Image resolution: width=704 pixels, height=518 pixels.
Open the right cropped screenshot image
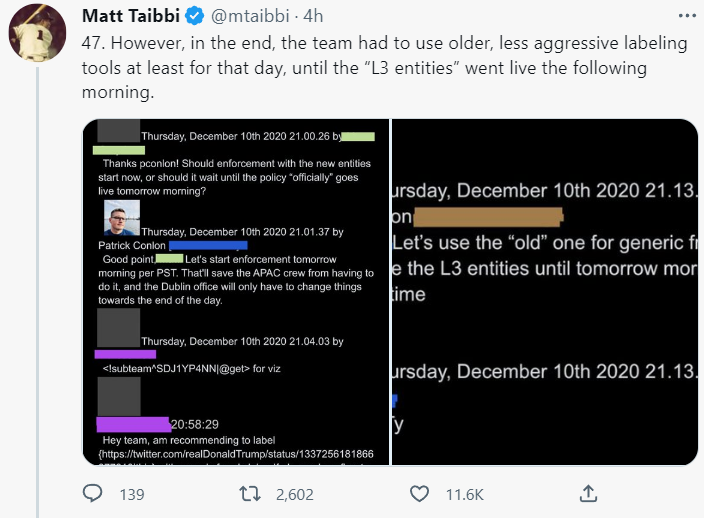click(x=545, y=291)
